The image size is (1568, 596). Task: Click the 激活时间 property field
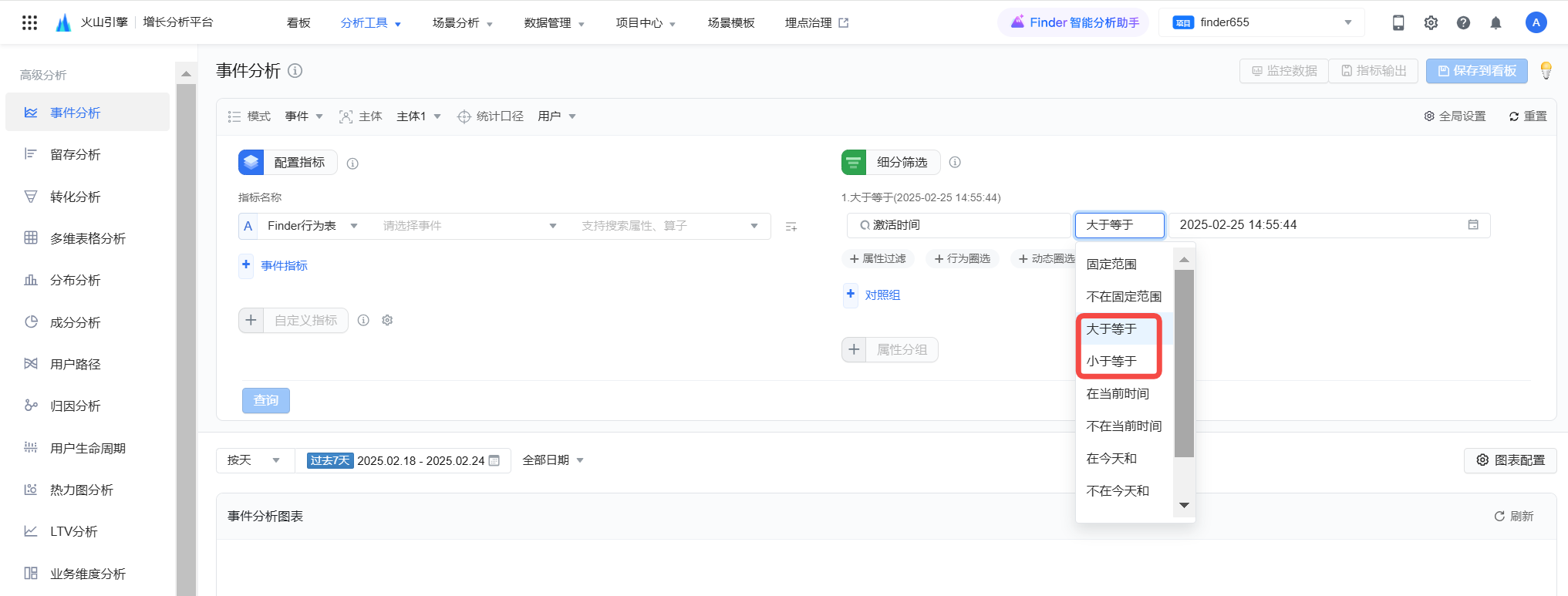(x=958, y=225)
